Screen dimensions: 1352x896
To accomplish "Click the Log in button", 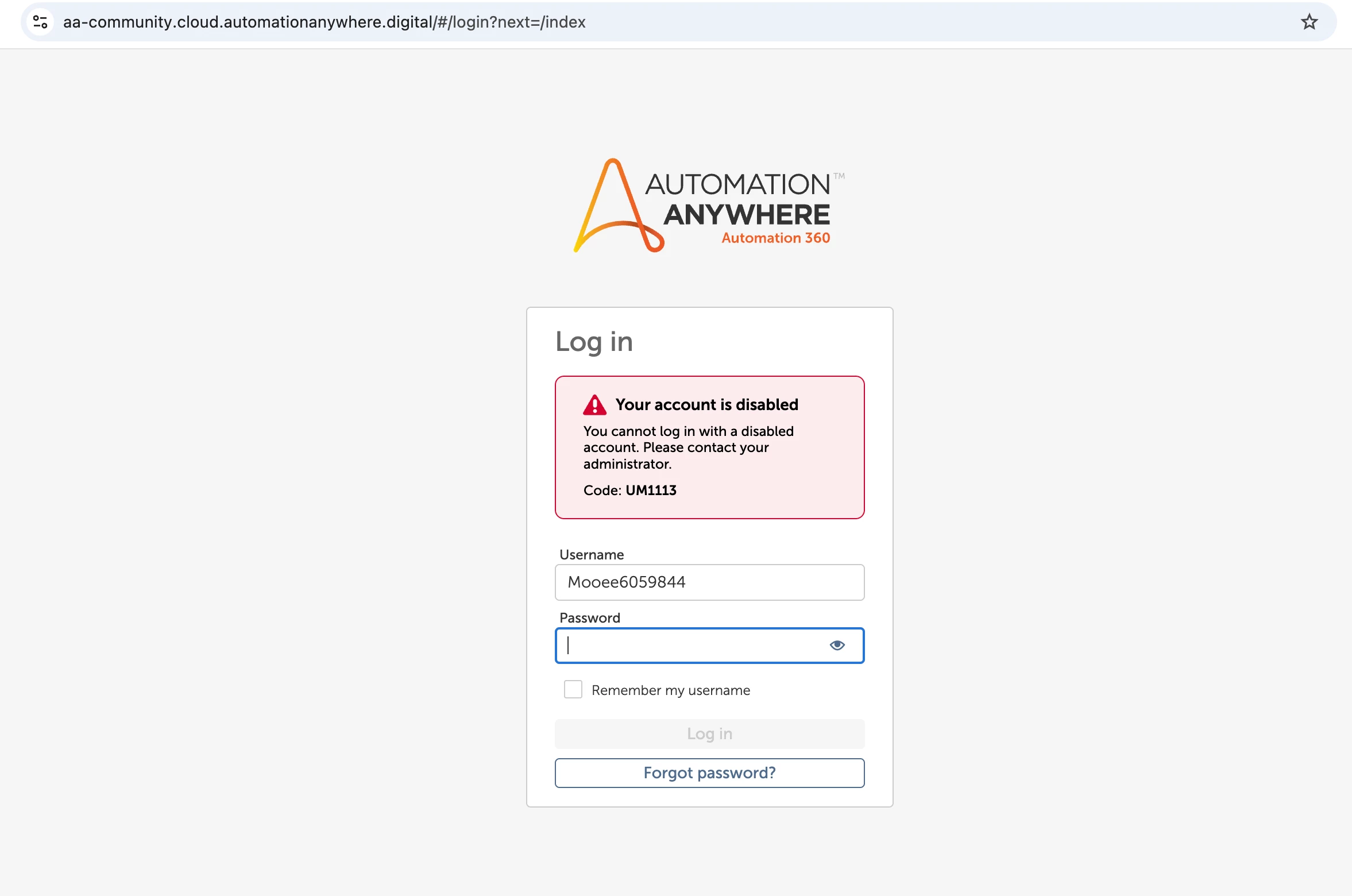I will pyautogui.click(x=709, y=734).
